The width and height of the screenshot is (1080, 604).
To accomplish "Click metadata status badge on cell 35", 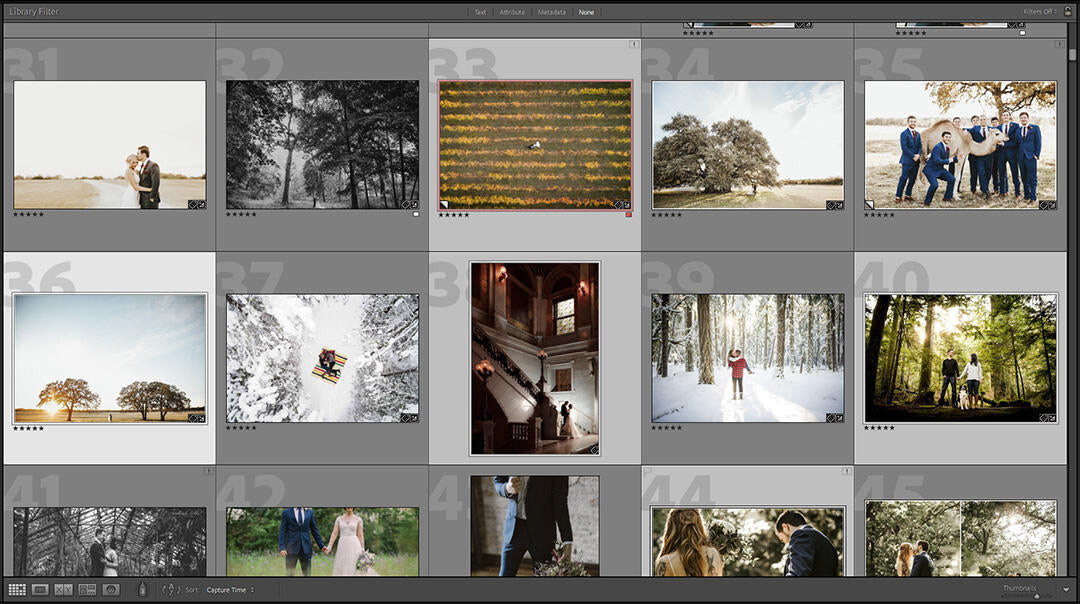I will point(1059,44).
